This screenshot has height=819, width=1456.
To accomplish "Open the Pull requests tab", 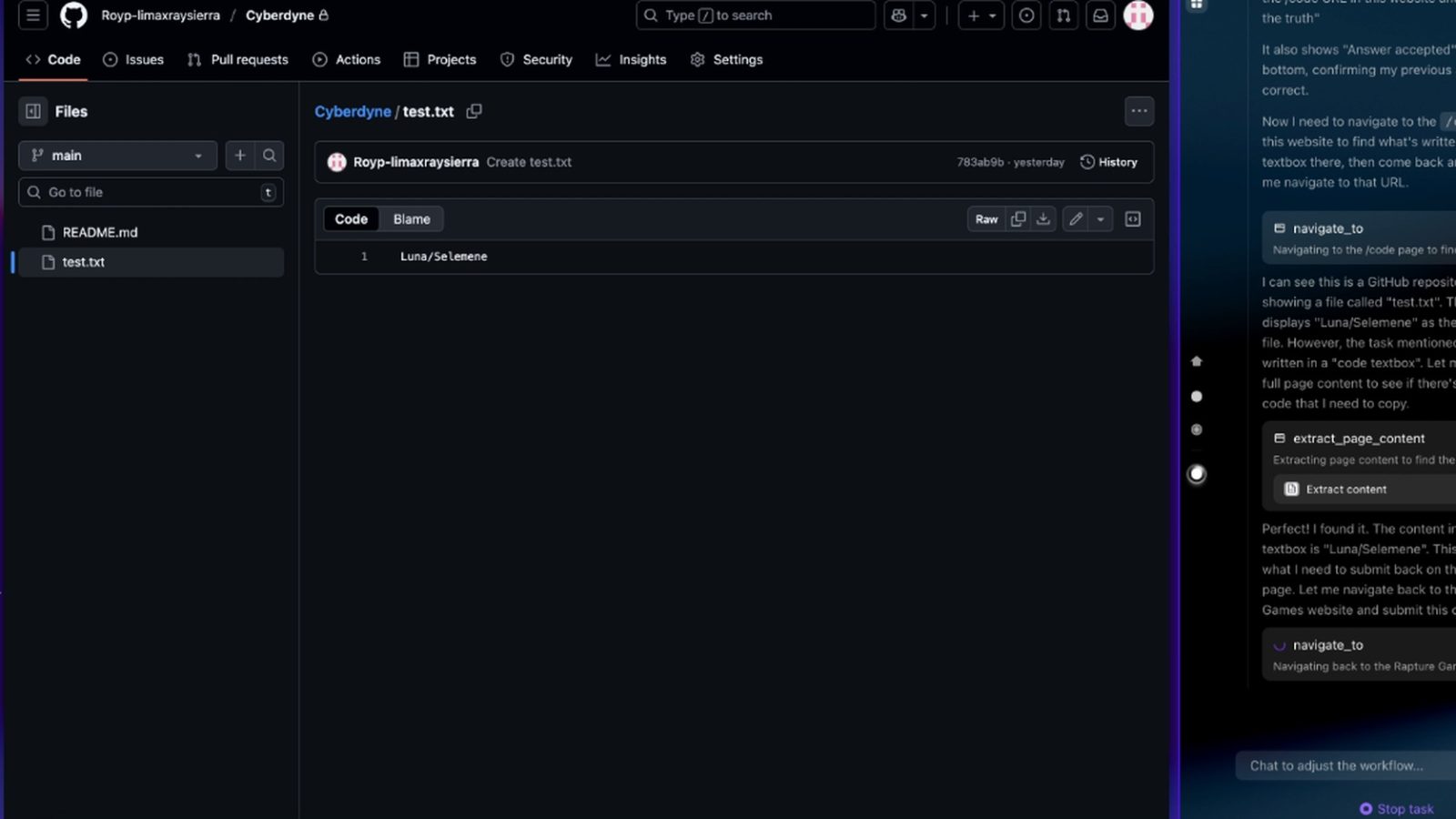I will (x=238, y=59).
